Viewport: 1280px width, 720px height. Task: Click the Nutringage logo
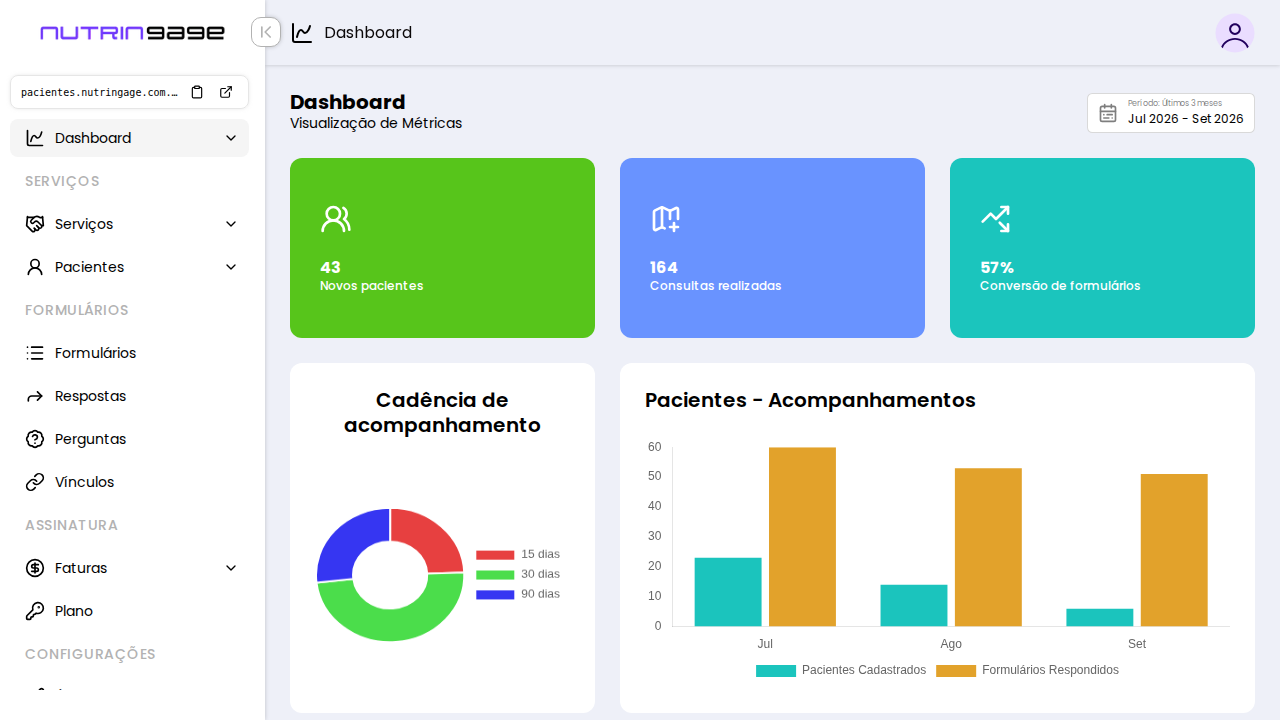tap(132, 32)
